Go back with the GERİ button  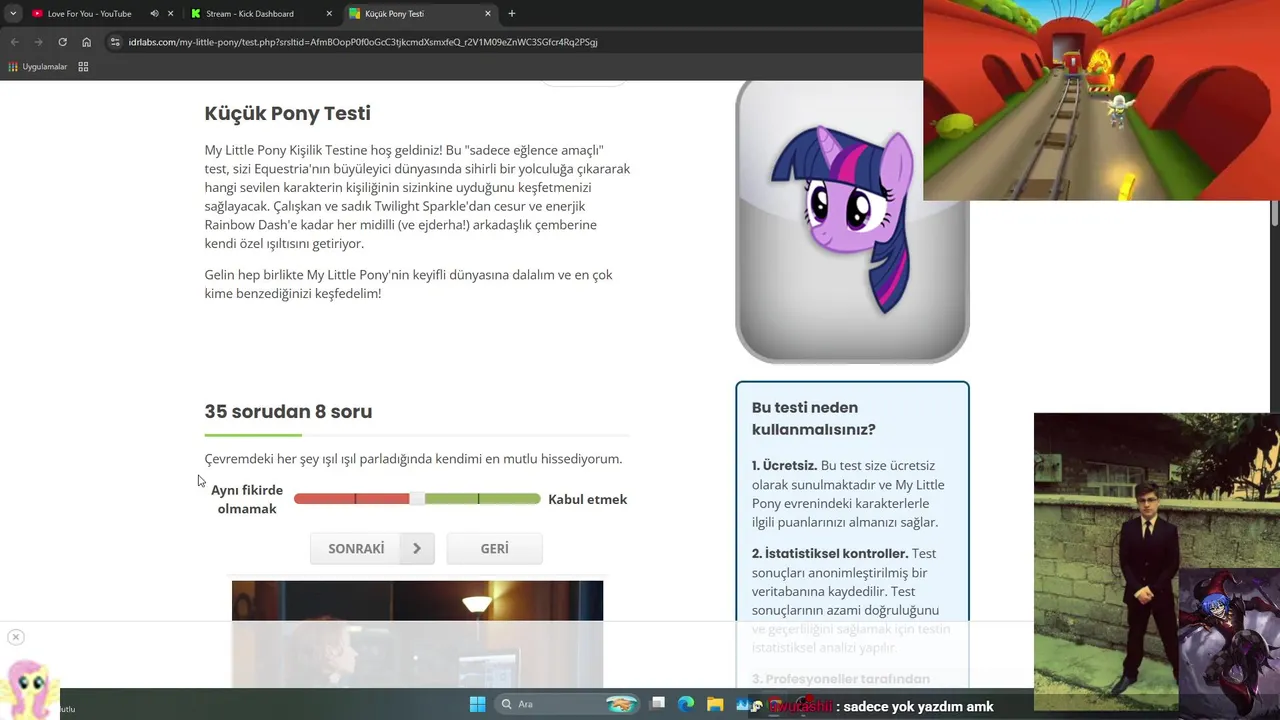494,549
